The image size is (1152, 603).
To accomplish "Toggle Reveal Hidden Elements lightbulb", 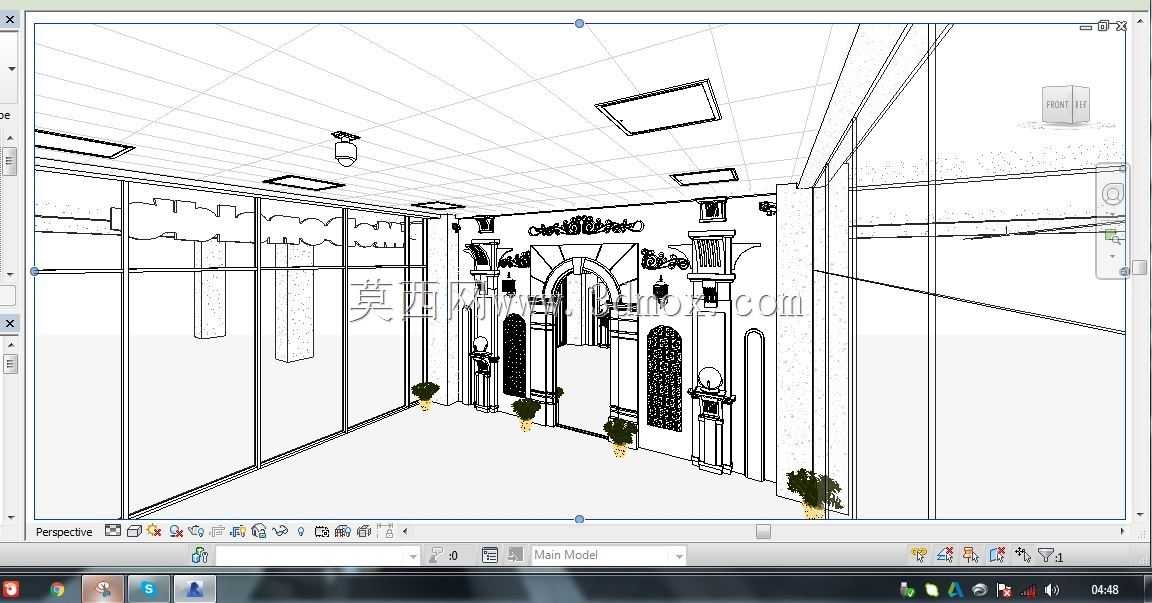I will pyautogui.click(x=300, y=531).
